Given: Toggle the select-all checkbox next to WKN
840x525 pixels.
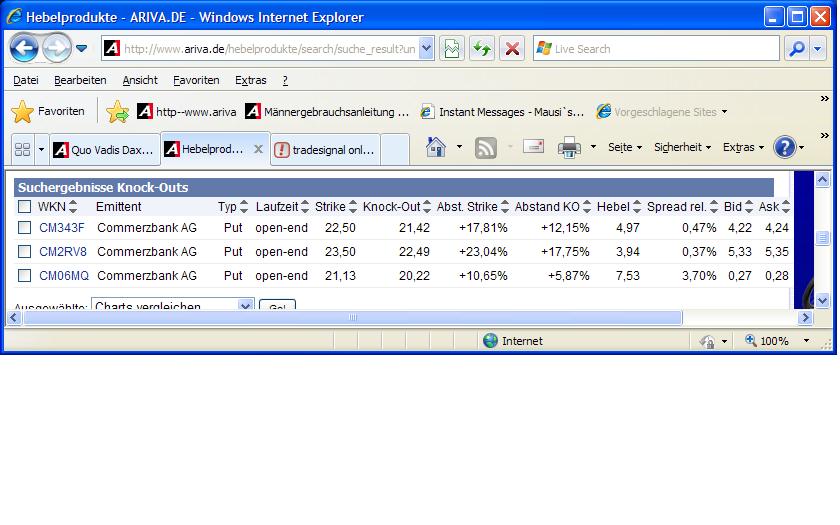Looking at the screenshot, I should click(24, 207).
